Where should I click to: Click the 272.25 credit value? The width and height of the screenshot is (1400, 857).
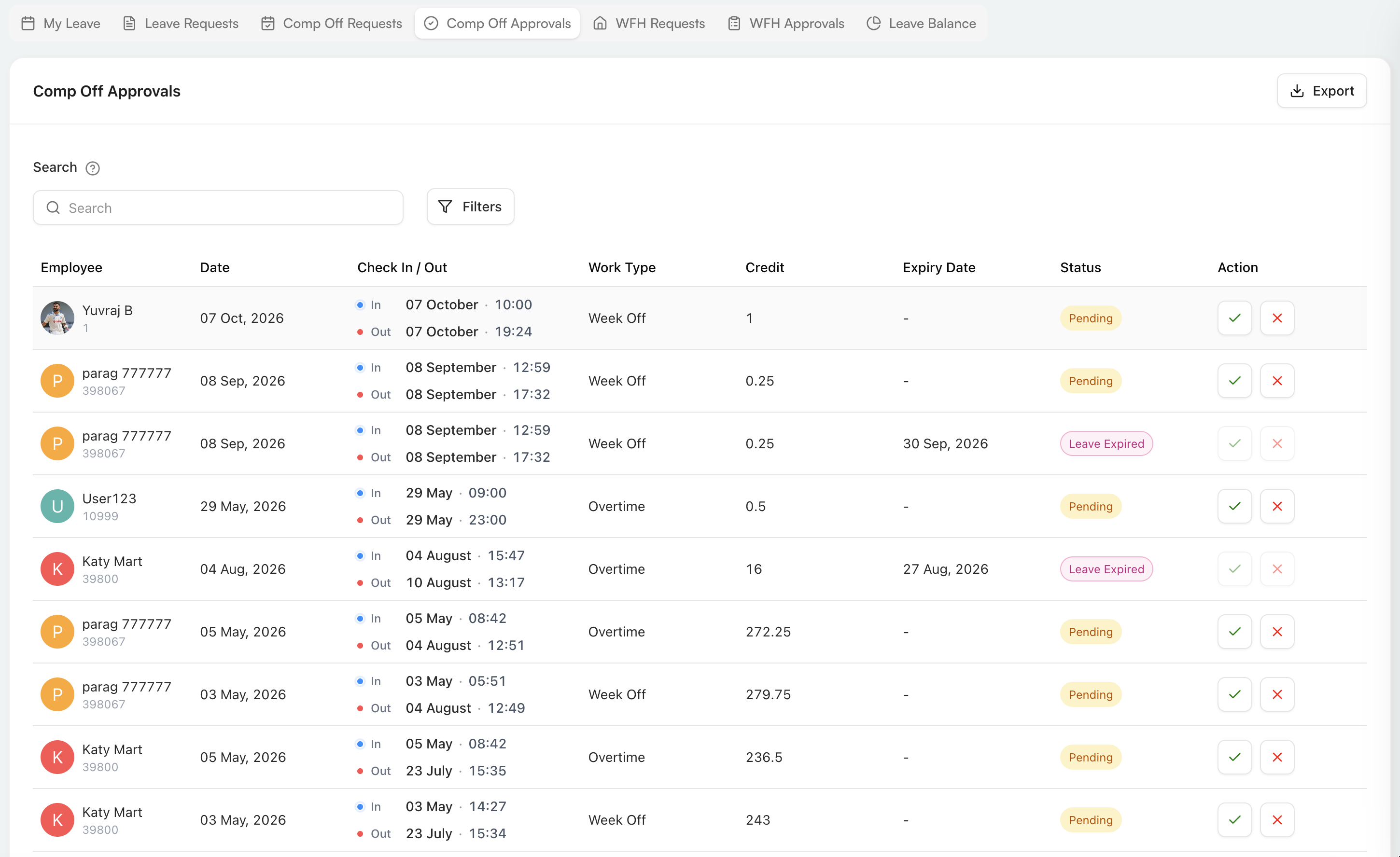pos(768,632)
